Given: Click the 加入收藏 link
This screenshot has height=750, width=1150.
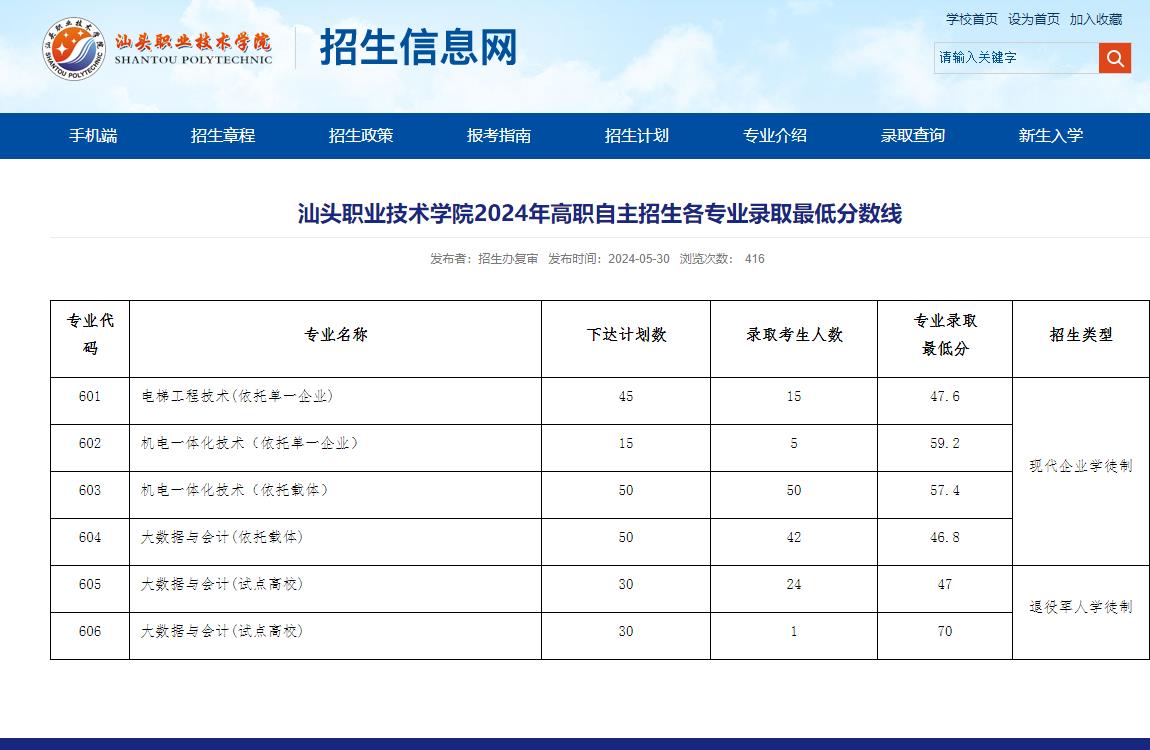Looking at the screenshot, I should (x=1096, y=19).
